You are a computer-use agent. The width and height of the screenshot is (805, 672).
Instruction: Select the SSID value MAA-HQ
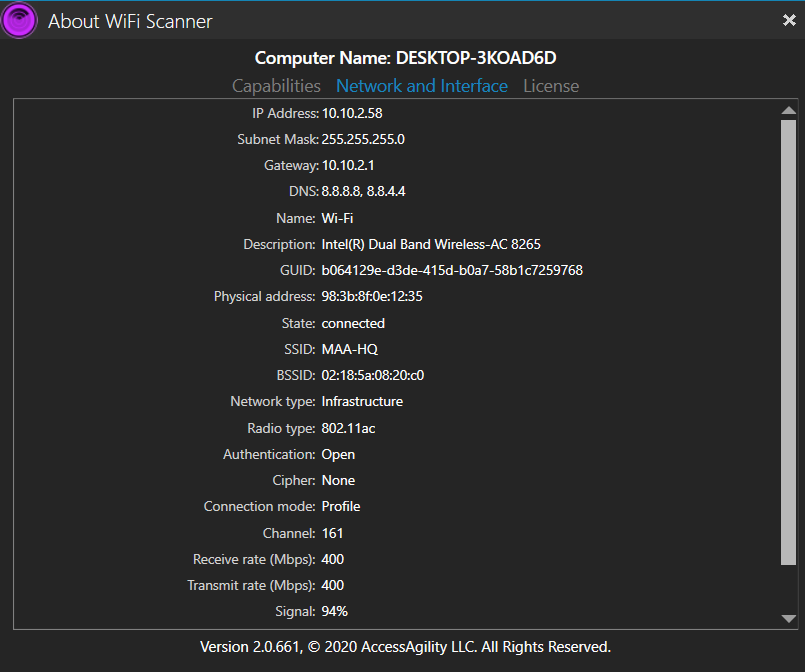(x=350, y=350)
